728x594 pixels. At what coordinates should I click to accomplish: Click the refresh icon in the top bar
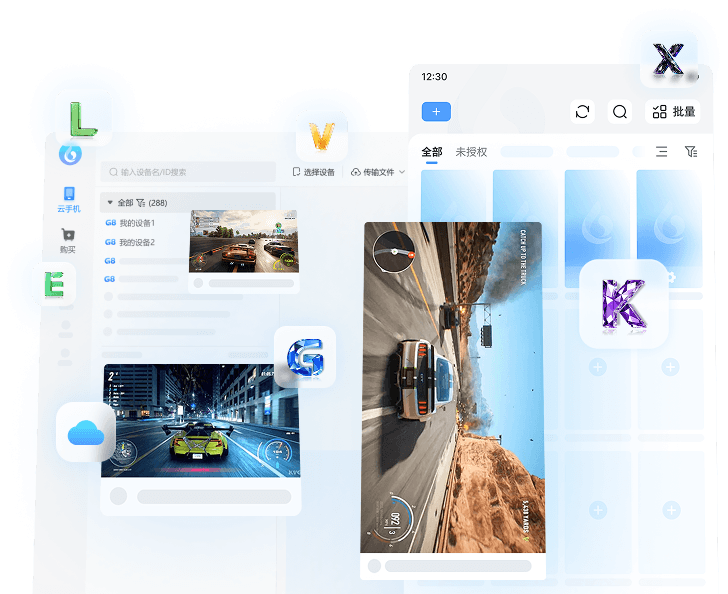pyautogui.click(x=582, y=112)
